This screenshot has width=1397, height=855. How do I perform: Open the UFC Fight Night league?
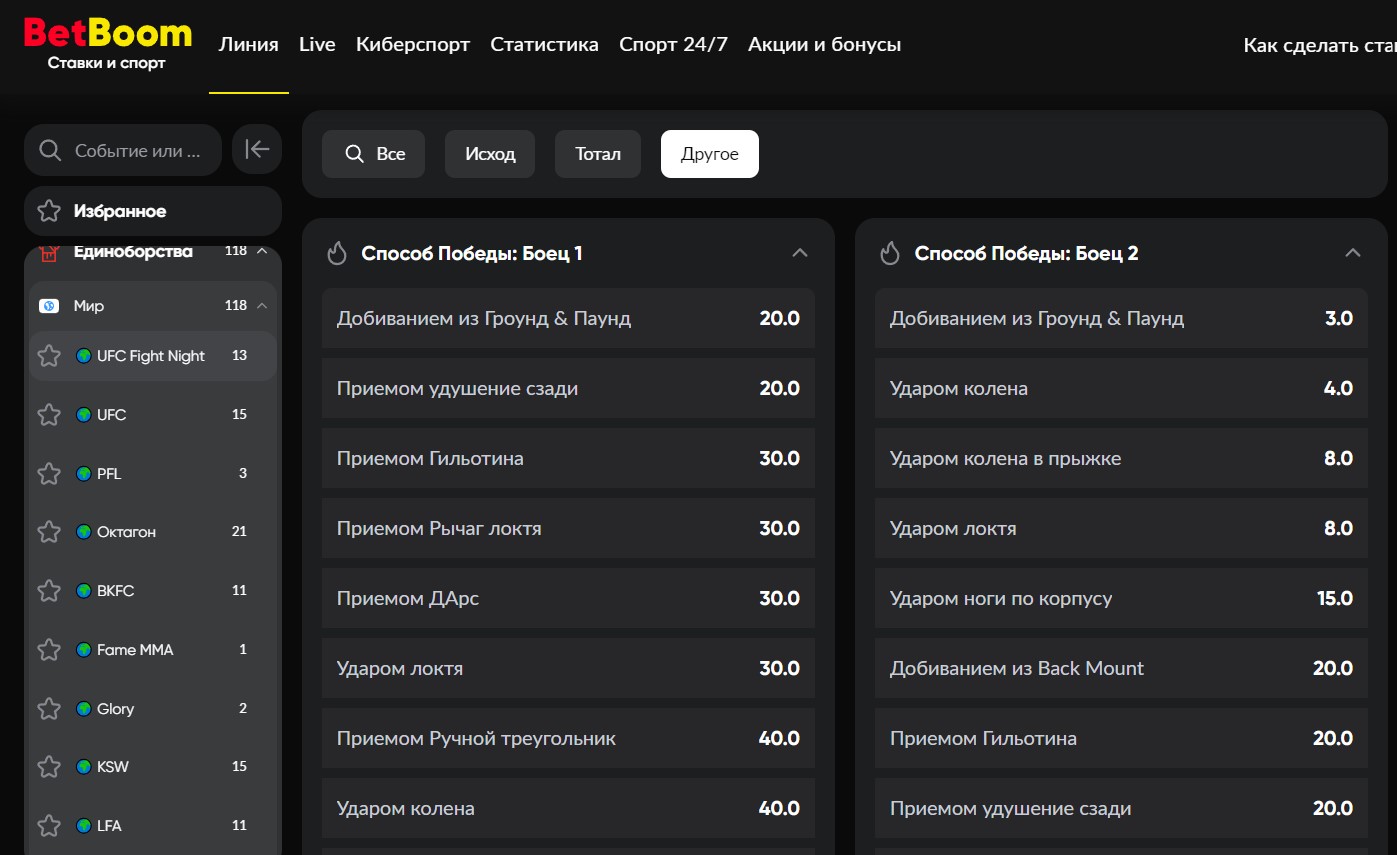[153, 356]
